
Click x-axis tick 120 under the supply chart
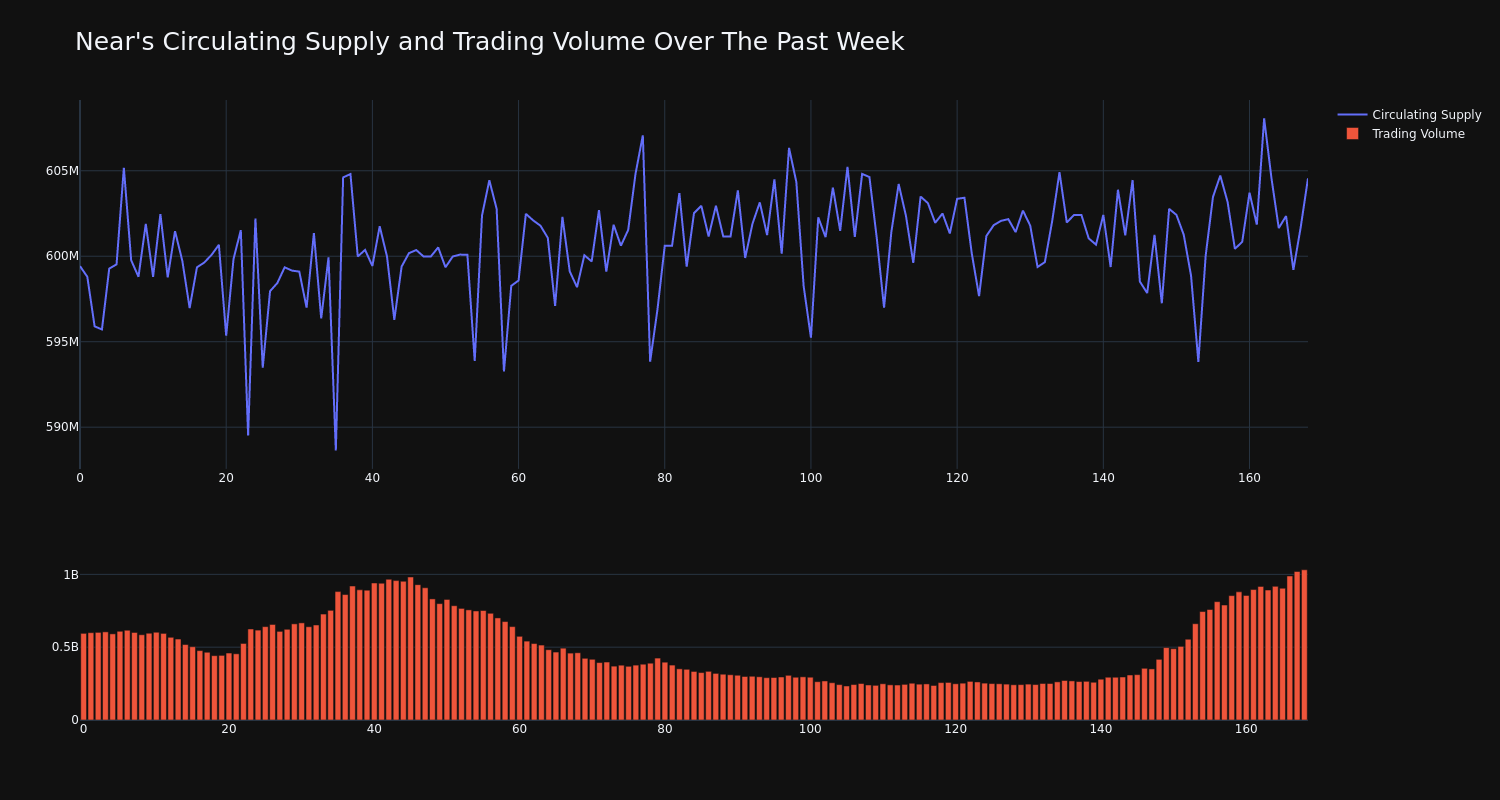pos(957,478)
